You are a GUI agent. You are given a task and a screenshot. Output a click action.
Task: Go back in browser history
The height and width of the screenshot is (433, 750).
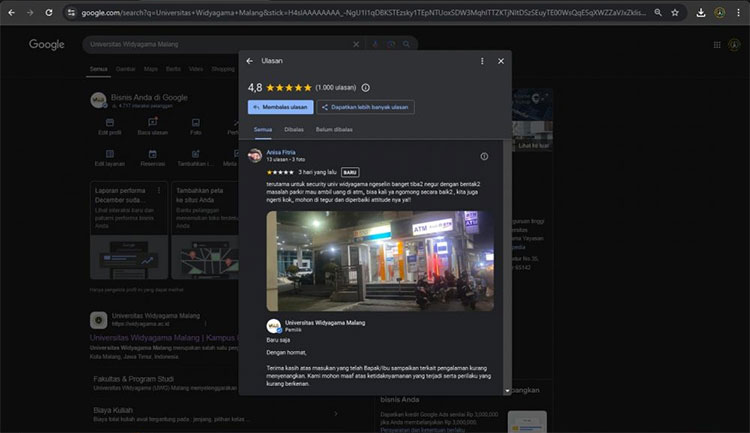point(11,13)
